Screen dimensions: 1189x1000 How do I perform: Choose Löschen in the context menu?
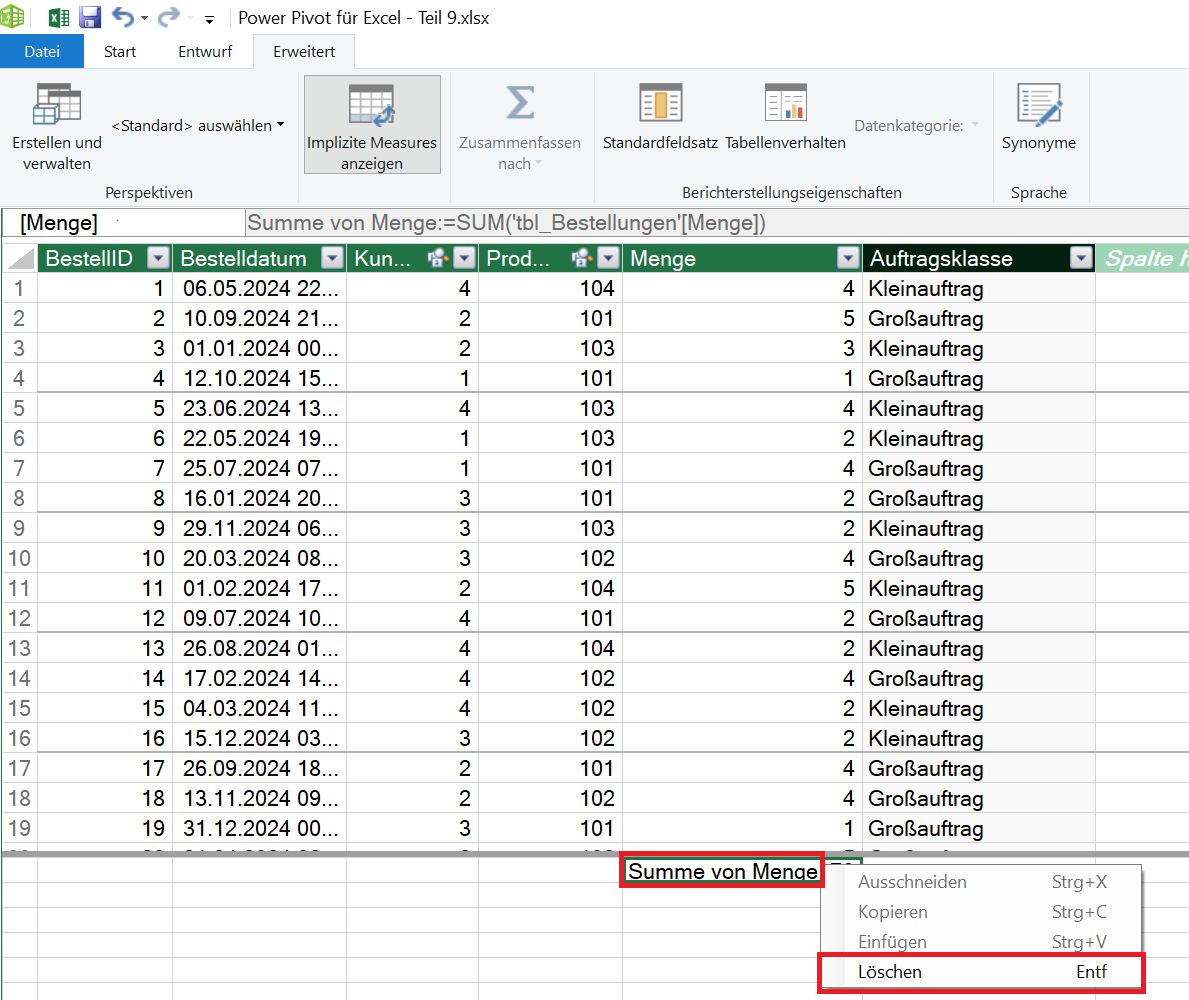click(x=982, y=972)
